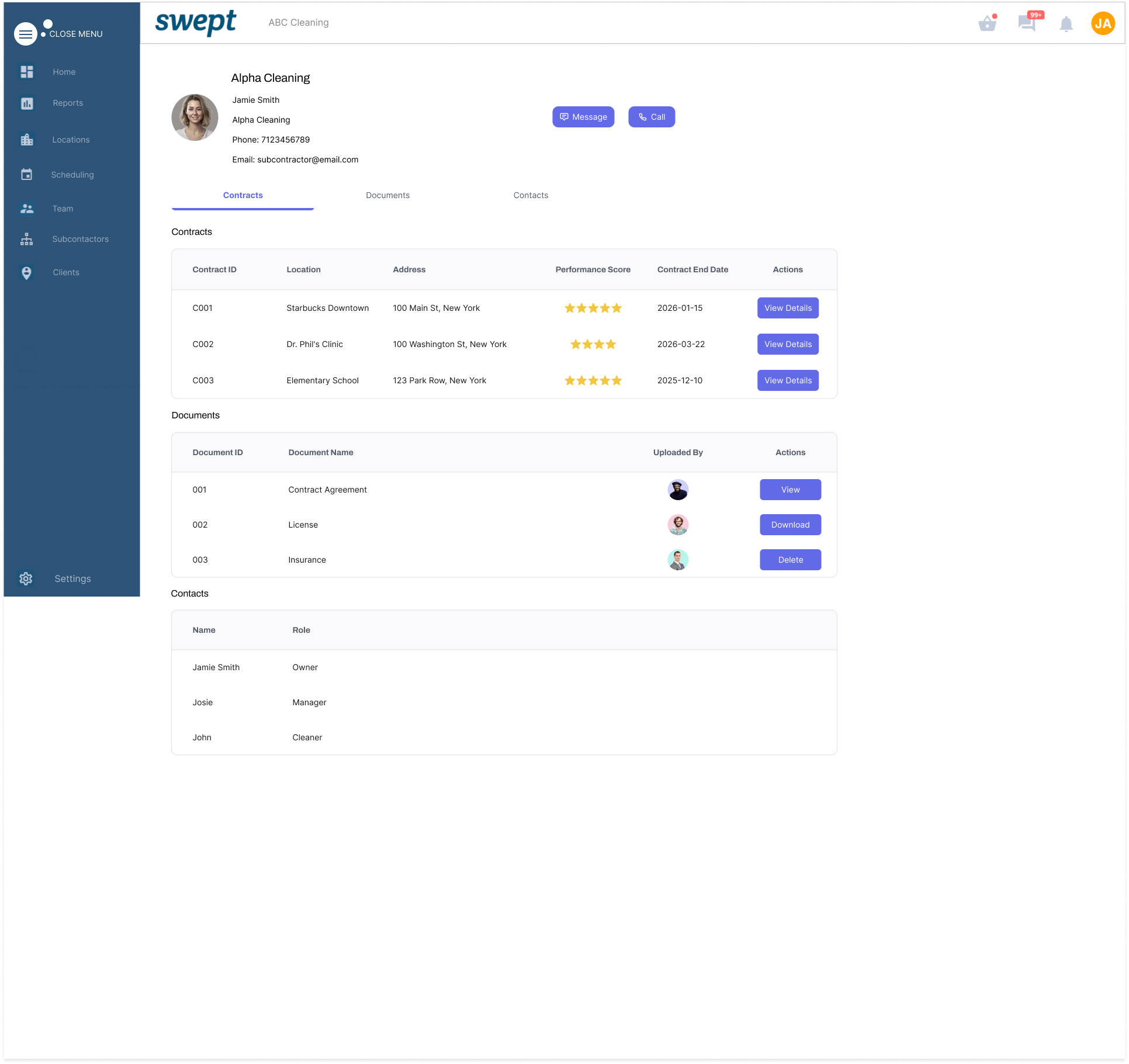The height and width of the screenshot is (1064, 1129).
Task: Open the chat messages icon with 99+ badge
Action: (1027, 23)
